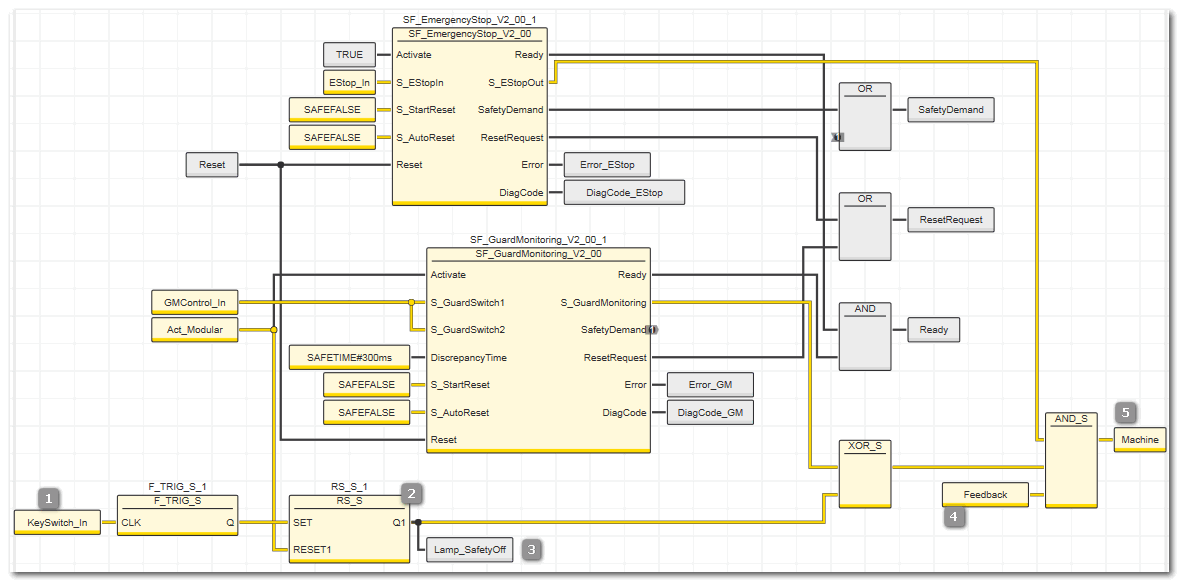Click the DiagCode_EStop output variable
The width and height of the screenshot is (1180, 583).
pos(624,192)
